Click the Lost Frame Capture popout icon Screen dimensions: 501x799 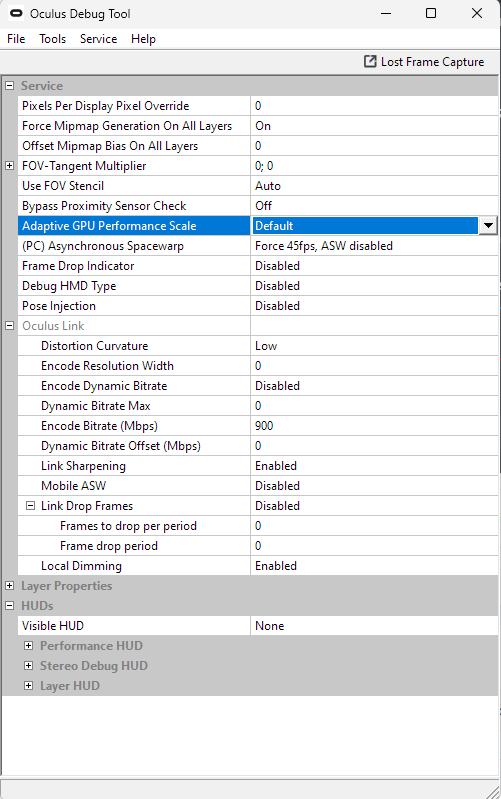click(x=370, y=62)
